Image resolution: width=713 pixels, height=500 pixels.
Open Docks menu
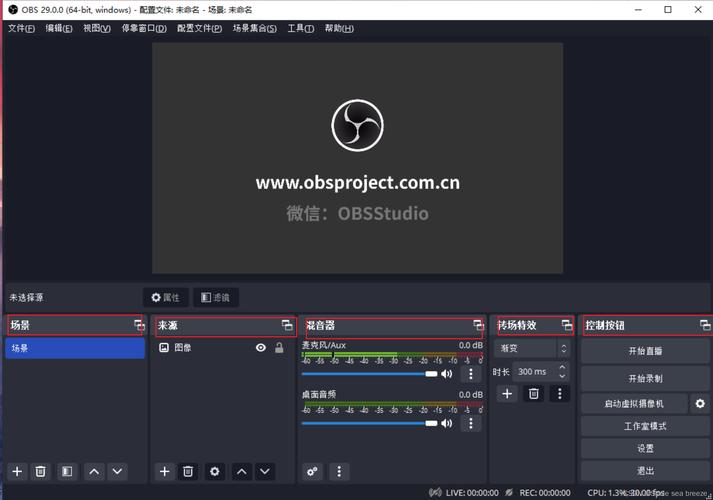pyautogui.click(x=144, y=28)
